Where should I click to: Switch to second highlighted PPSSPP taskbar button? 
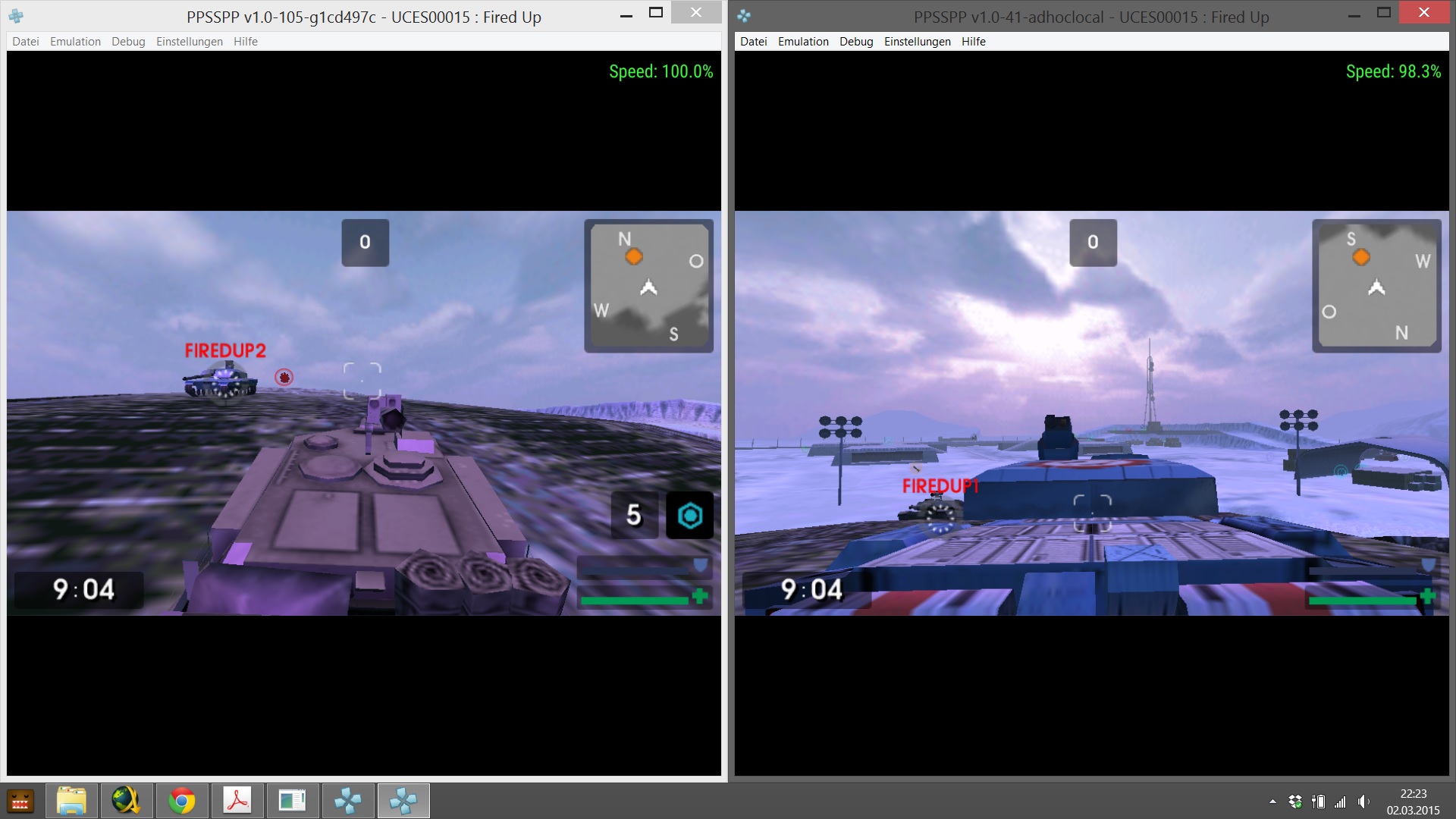tap(403, 801)
